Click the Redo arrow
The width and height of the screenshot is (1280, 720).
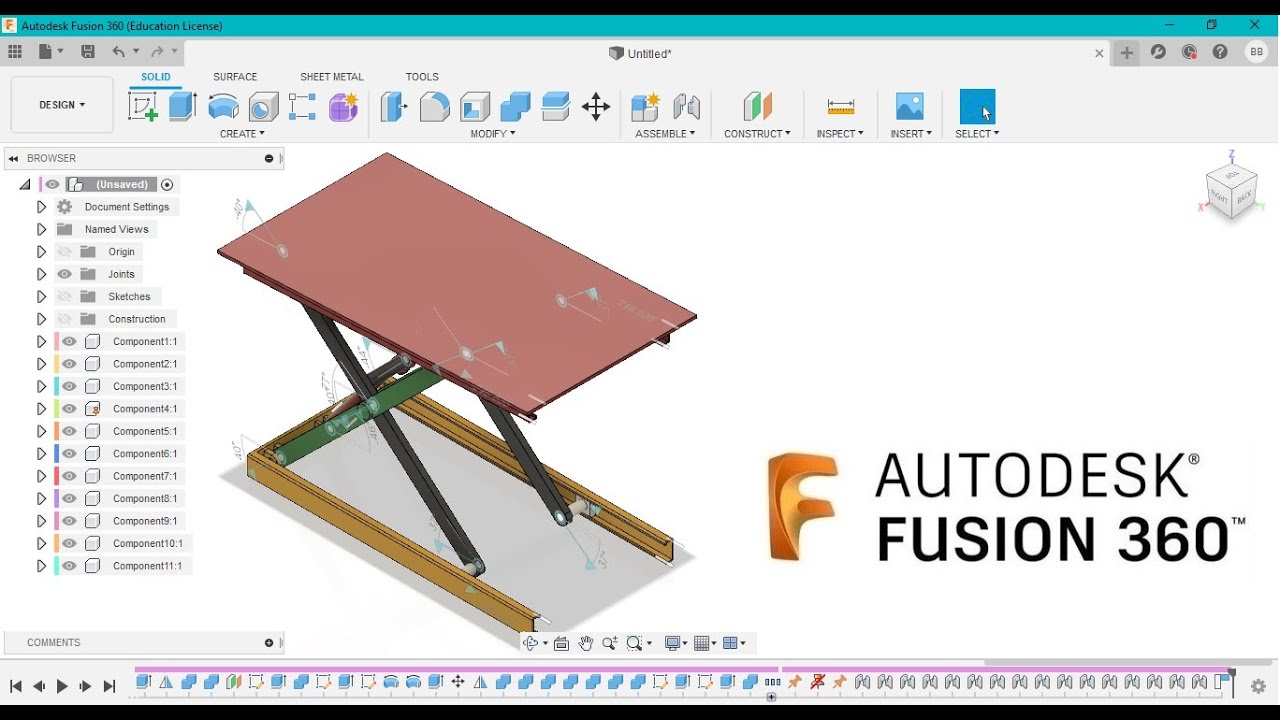tap(157, 52)
